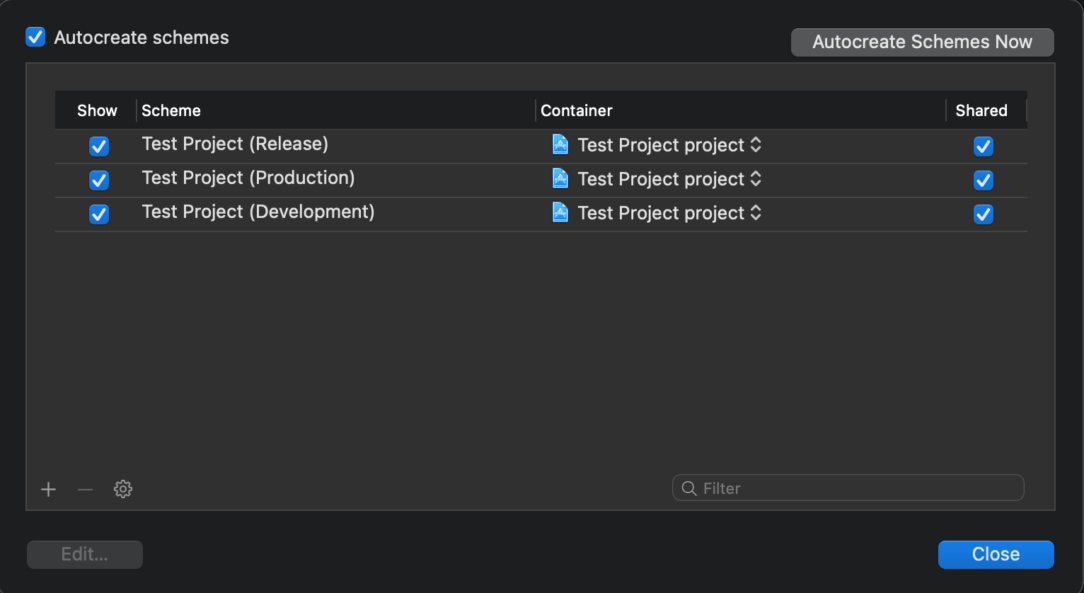
Task: Click the magnifying glass in the Filter field
Action: tap(690, 488)
